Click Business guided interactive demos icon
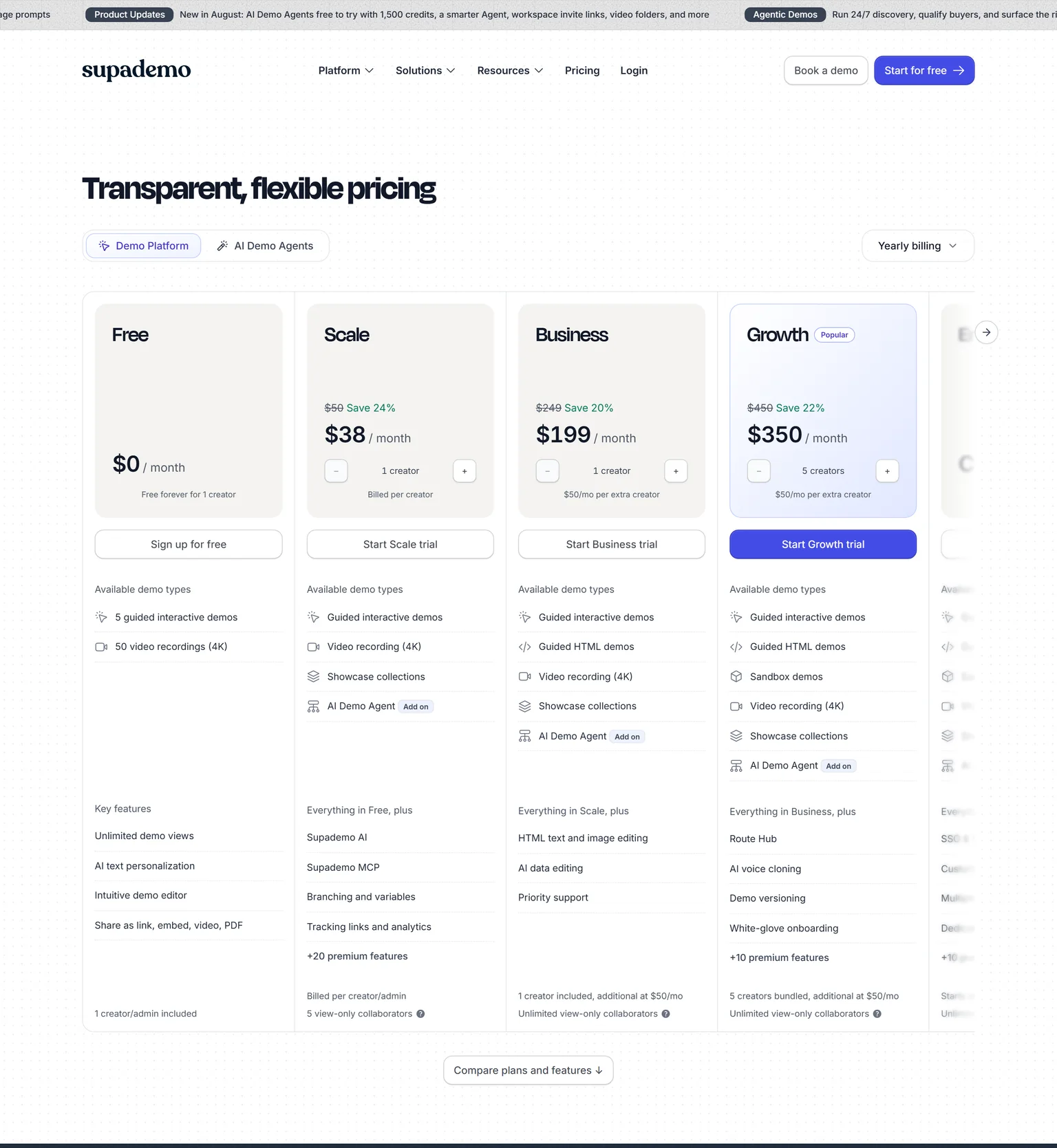This screenshot has width=1057, height=1148. tap(524, 617)
